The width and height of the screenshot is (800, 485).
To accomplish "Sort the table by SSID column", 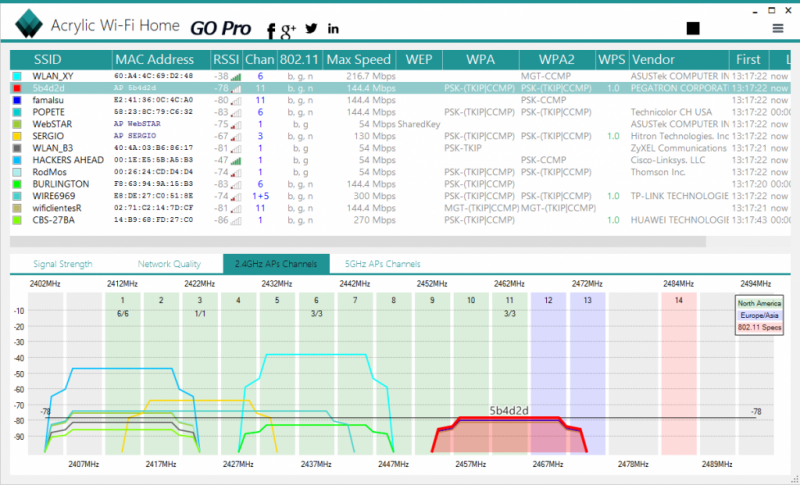I will click(61, 60).
